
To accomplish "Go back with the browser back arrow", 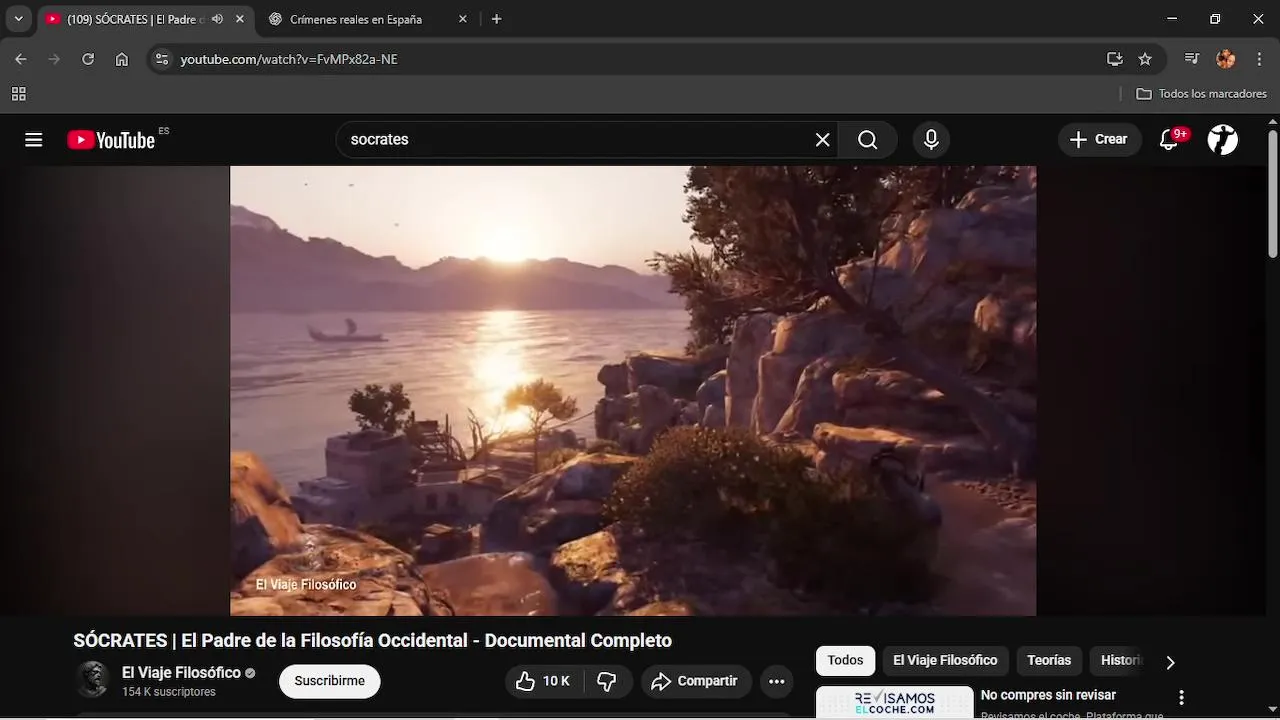I will 21,59.
